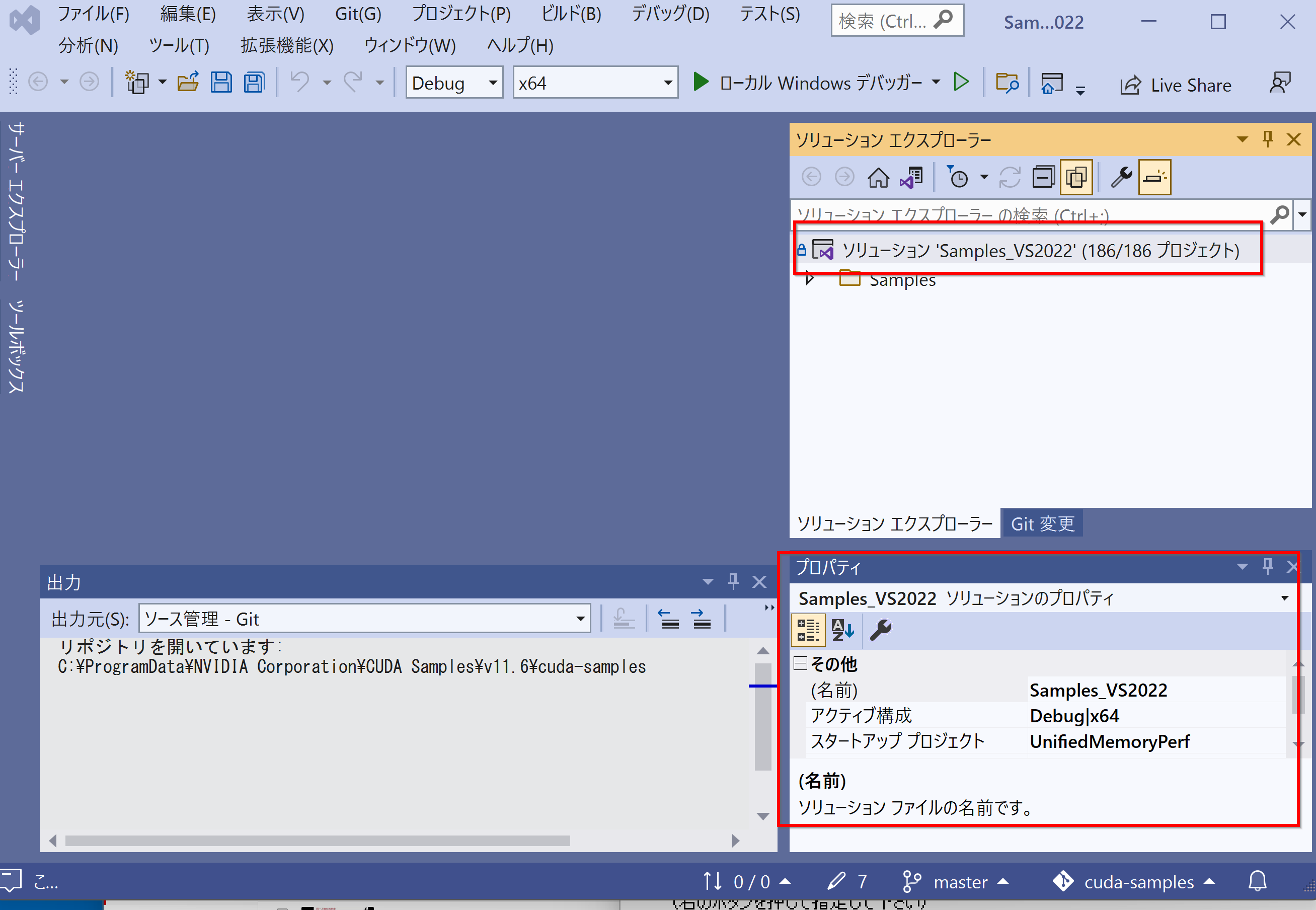Click pending changes filter clock icon
The image size is (1316, 910).
[x=959, y=177]
